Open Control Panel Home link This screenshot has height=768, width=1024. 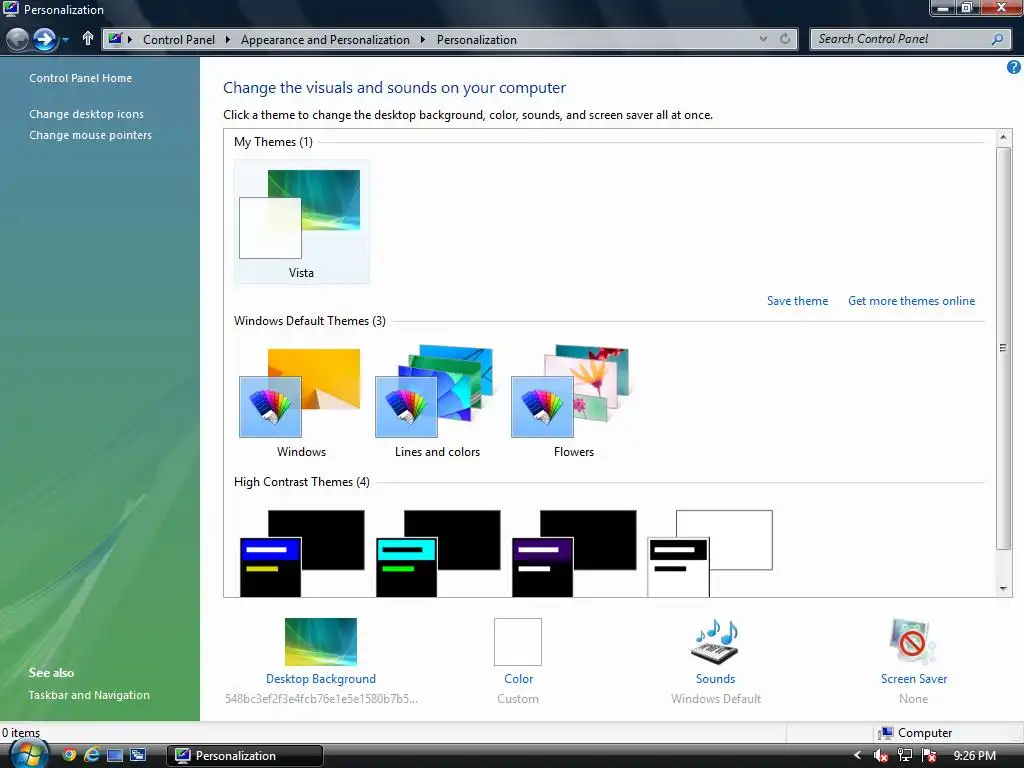point(80,78)
